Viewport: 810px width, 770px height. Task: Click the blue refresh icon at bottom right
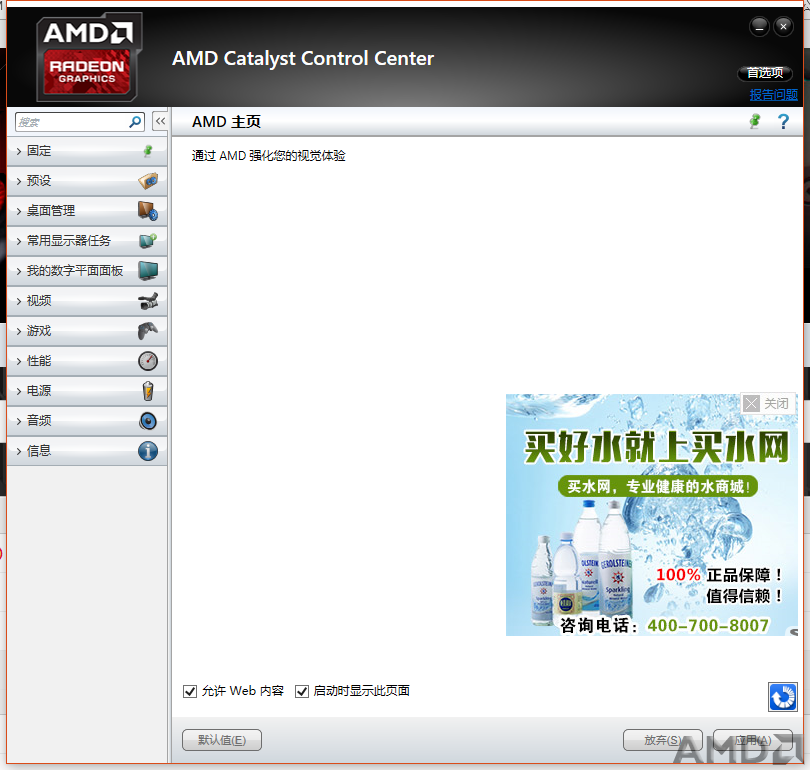pyautogui.click(x=783, y=697)
